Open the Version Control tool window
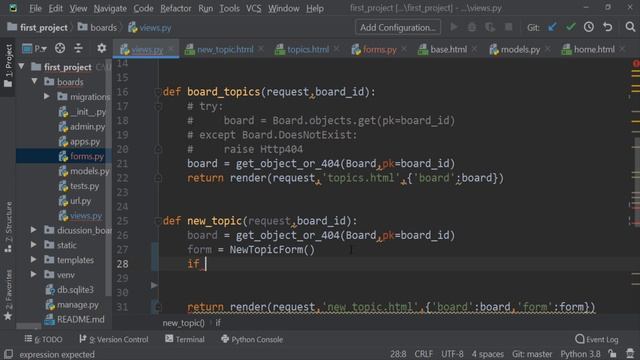Screen dimensions: 640x360 [114, 339]
